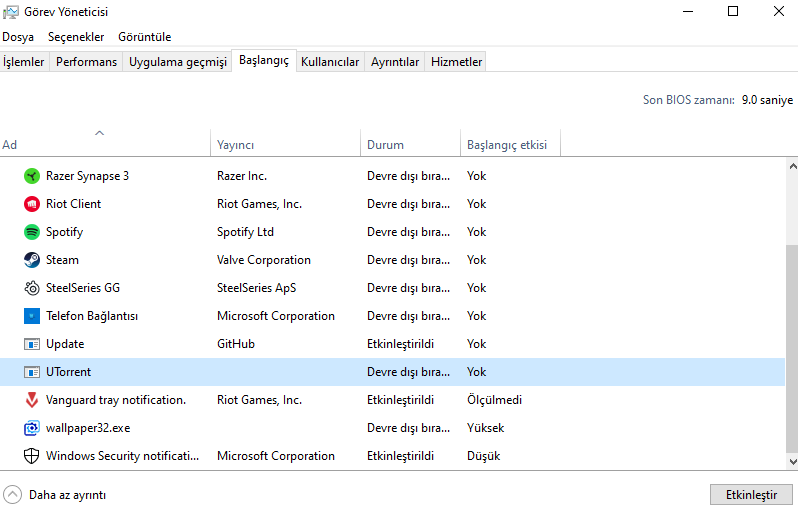Click the Vanguard tray notification icon
This screenshot has height=510, width=798.
[31, 400]
